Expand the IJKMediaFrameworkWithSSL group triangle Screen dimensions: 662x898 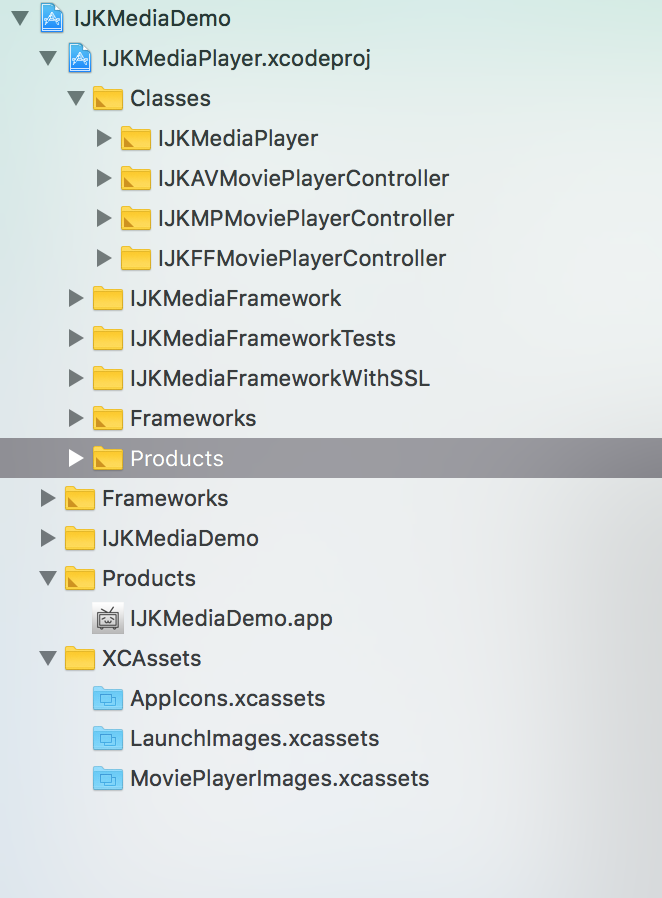(x=76, y=378)
